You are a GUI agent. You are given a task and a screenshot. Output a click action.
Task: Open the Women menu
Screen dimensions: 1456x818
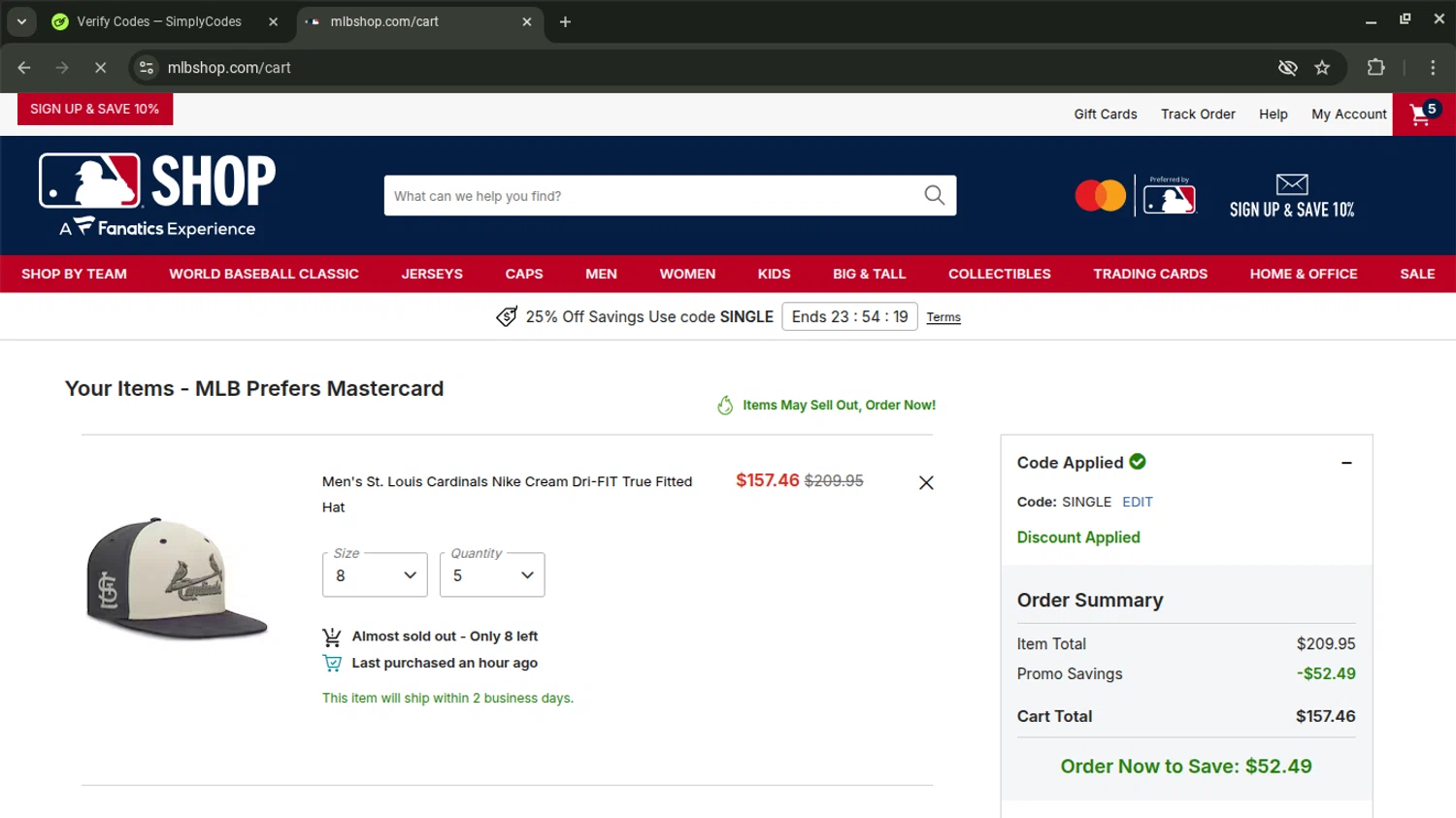tap(687, 274)
